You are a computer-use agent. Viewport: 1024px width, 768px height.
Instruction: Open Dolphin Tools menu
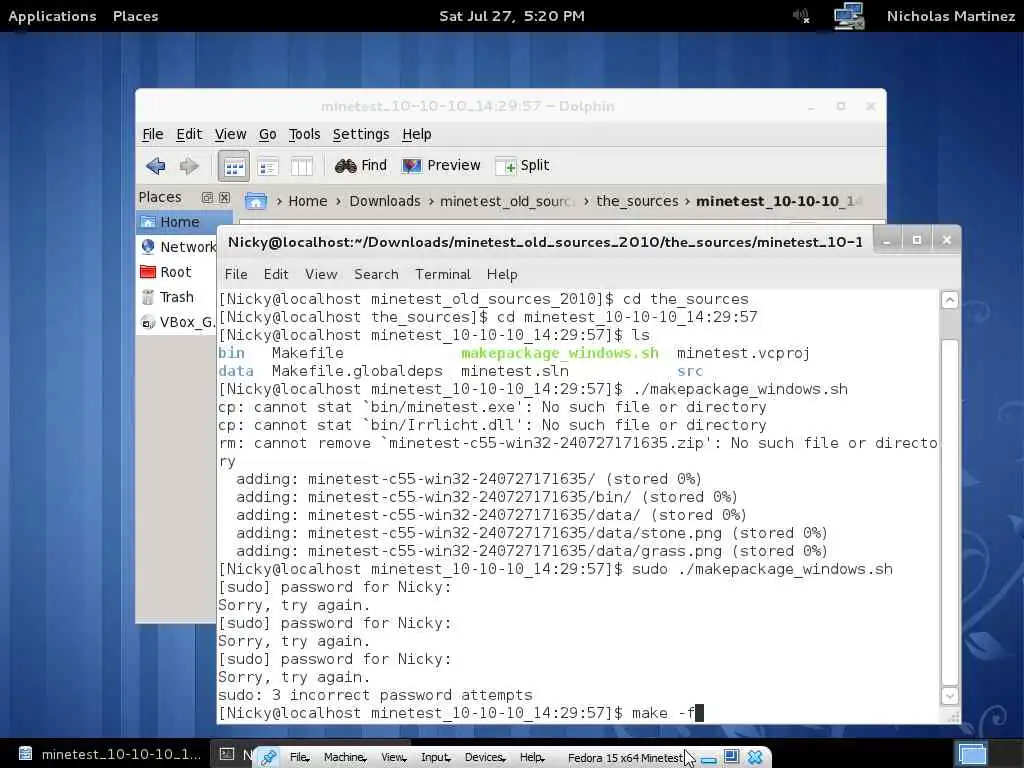coord(304,135)
